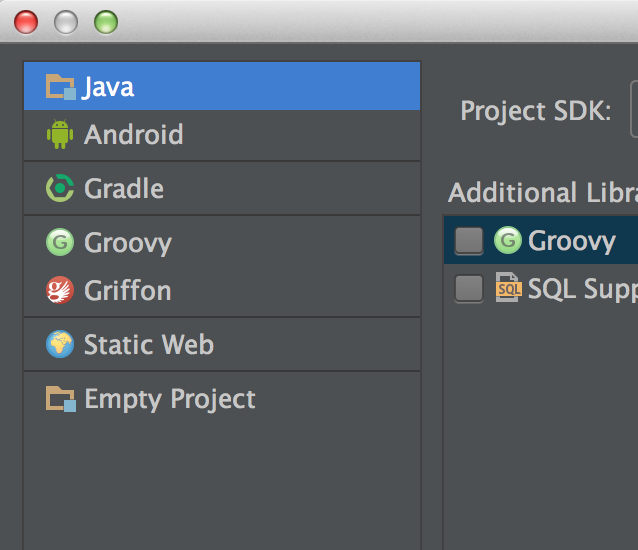The image size is (638, 550).
Task: Select the Empty Project type
Action: tap(222, 399)
